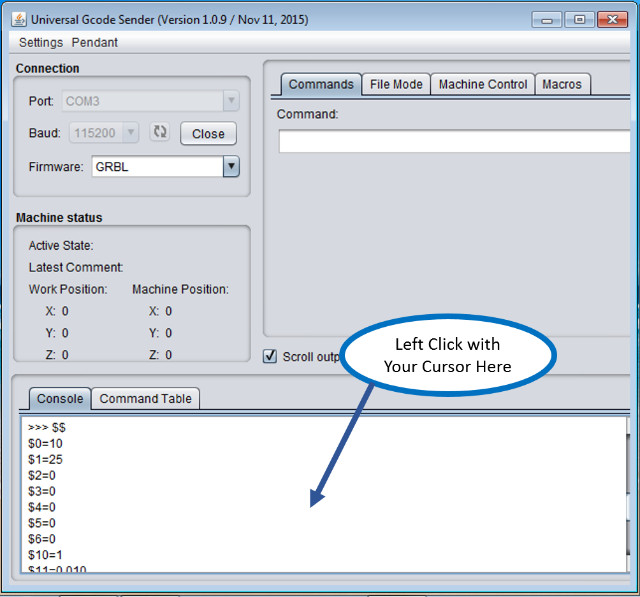Click the Work Position label
The width and height of the screenshot is (640, 597).
(x=68, y=289)
